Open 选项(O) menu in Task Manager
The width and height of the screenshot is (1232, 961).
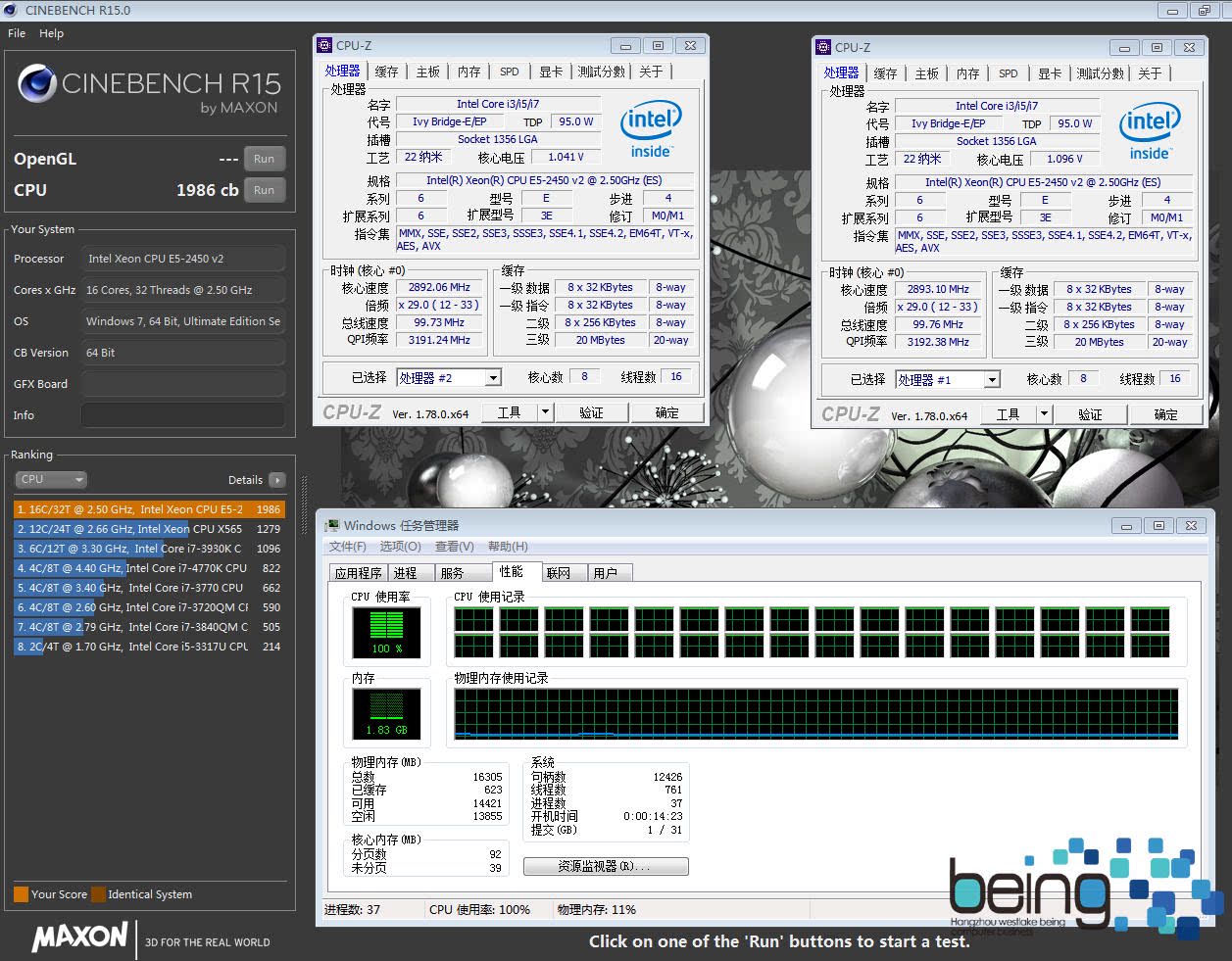401,547
